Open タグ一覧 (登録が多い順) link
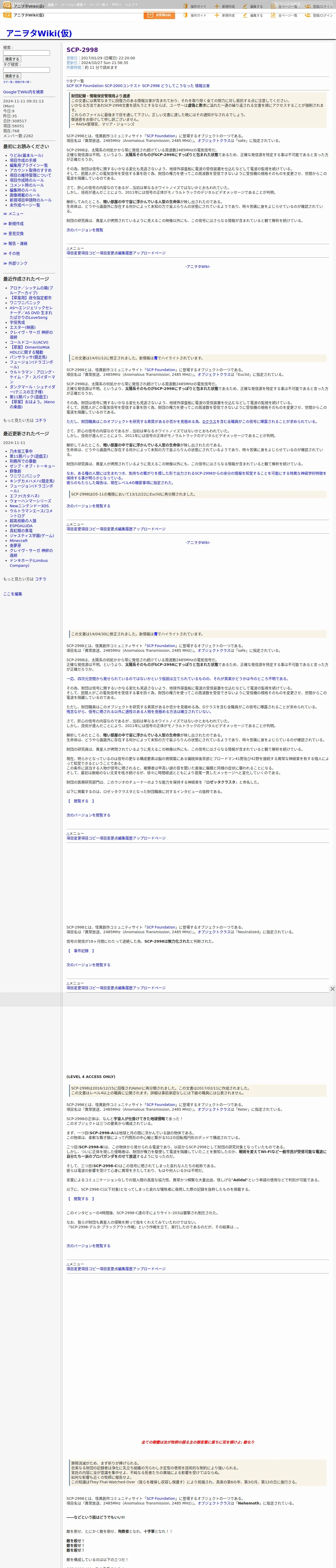 (x=16, y=82)
